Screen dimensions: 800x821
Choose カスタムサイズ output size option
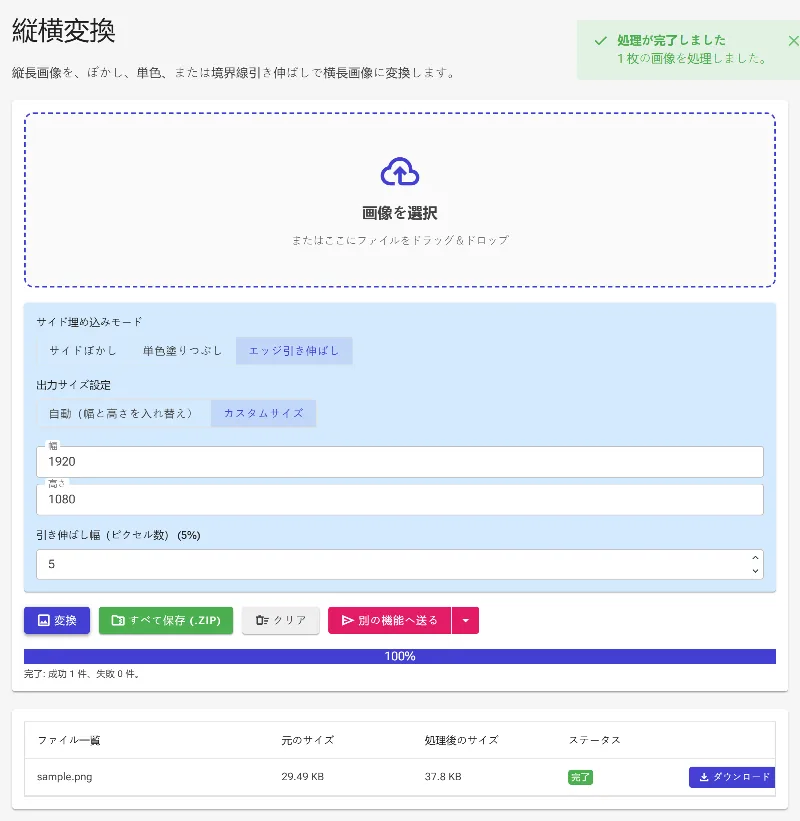[263, 414]
